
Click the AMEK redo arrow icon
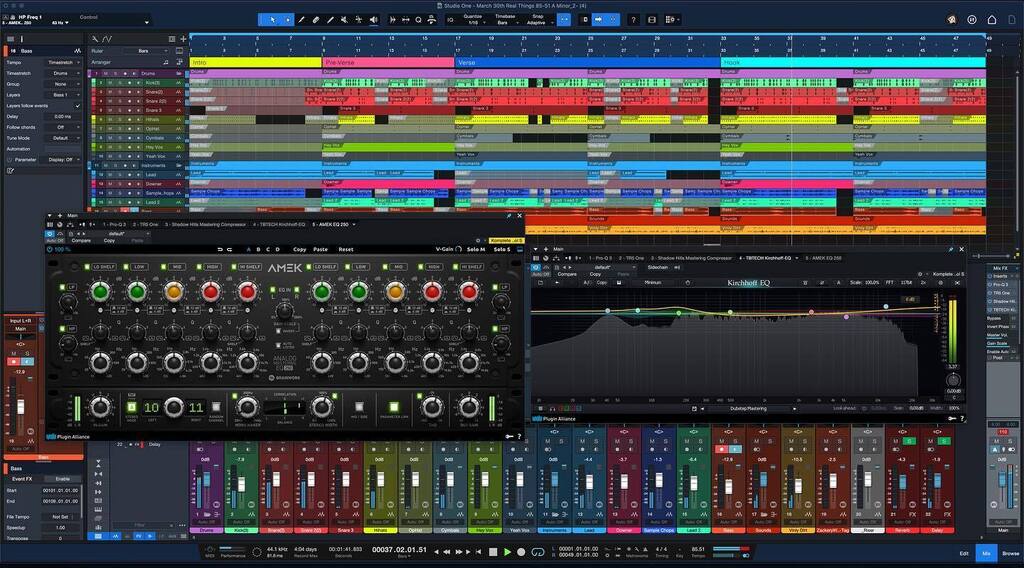pyautogui.click(x=229, y=249)
